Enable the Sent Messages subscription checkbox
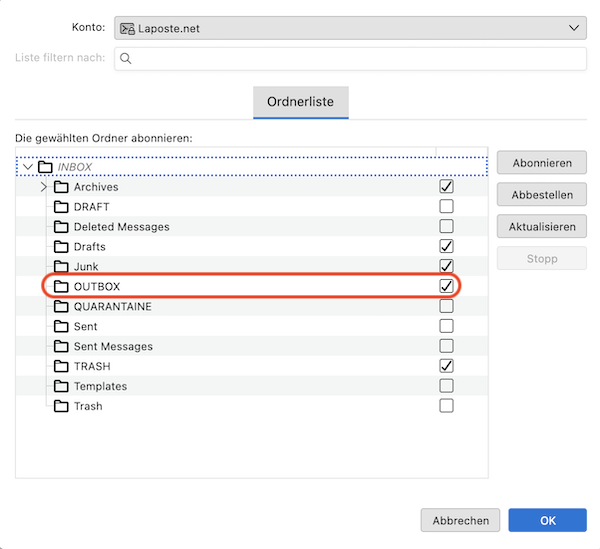 pyautogui.click(x=446, y=347)
